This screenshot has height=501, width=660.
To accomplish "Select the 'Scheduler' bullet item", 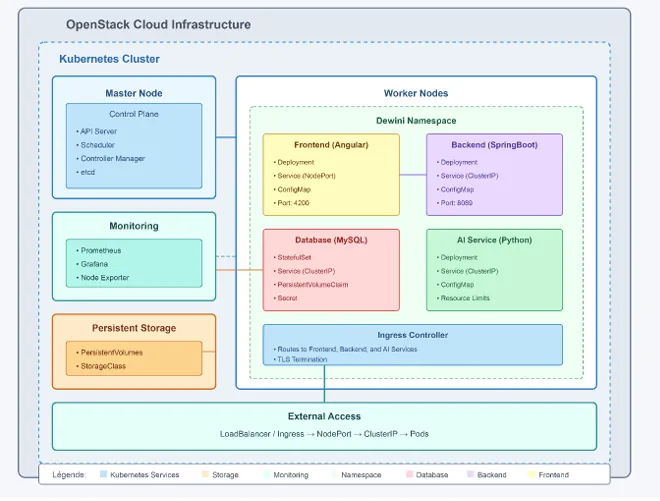I will click(95, 145).
